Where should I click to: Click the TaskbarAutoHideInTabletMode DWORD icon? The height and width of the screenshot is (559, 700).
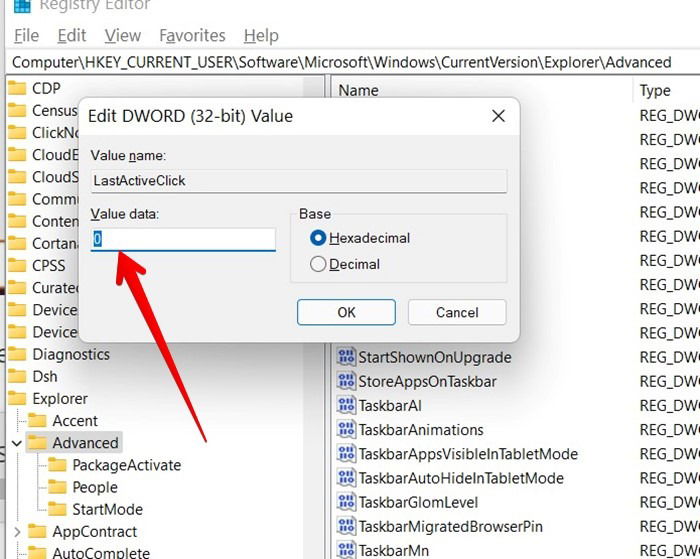tap(346, 478)
